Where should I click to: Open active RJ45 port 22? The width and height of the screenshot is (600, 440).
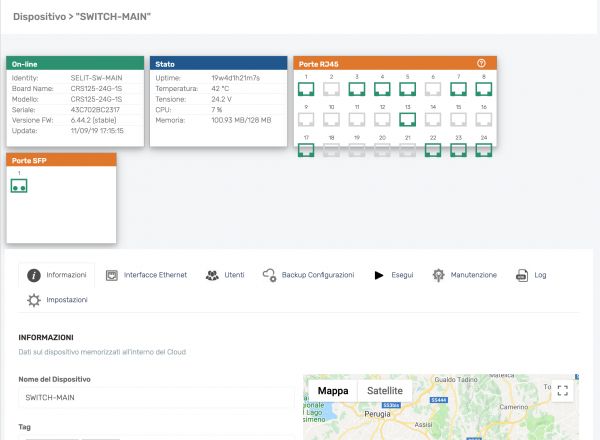tap(433, 150)
